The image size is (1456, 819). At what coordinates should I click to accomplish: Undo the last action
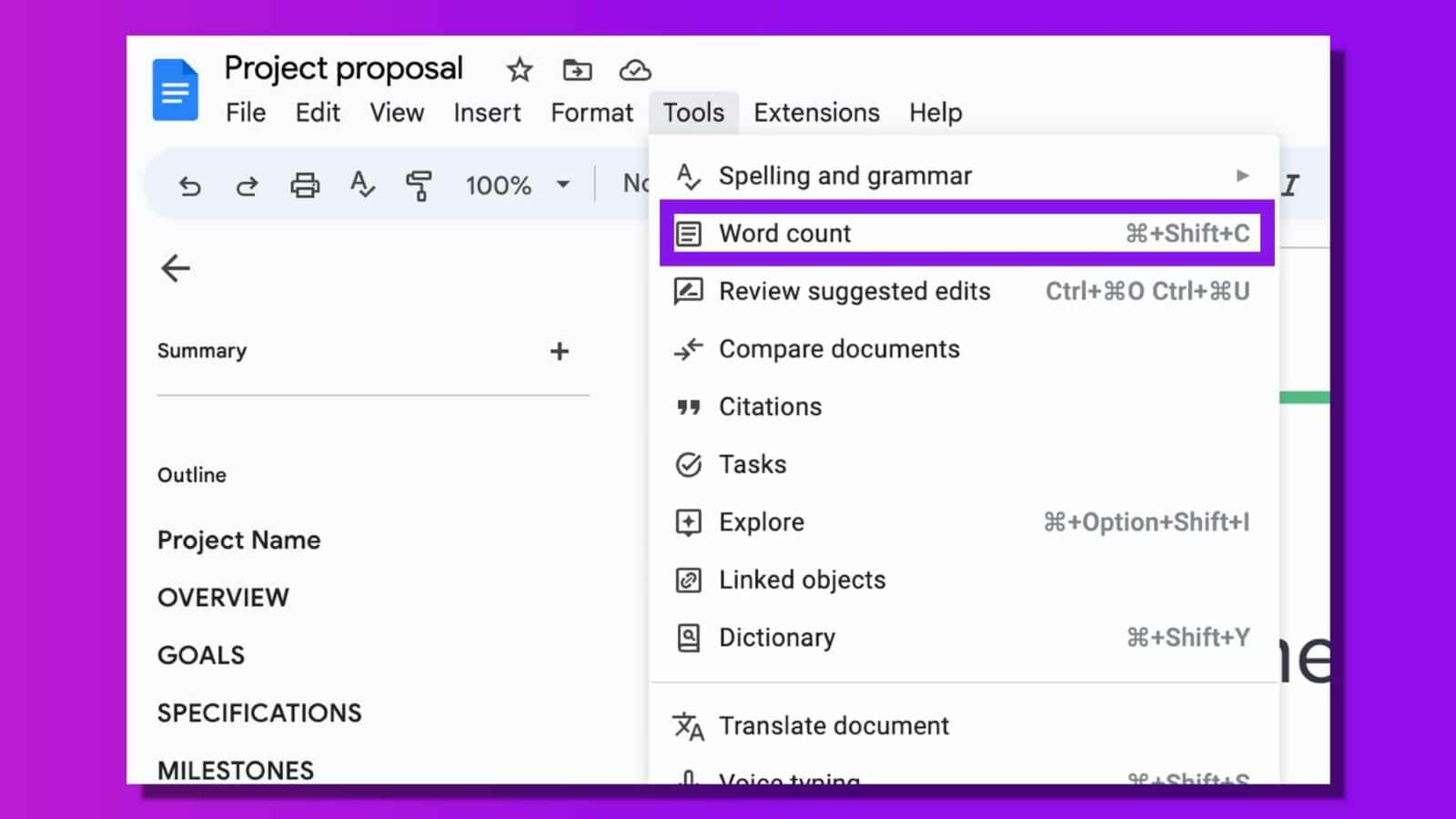tap(189, 186)
